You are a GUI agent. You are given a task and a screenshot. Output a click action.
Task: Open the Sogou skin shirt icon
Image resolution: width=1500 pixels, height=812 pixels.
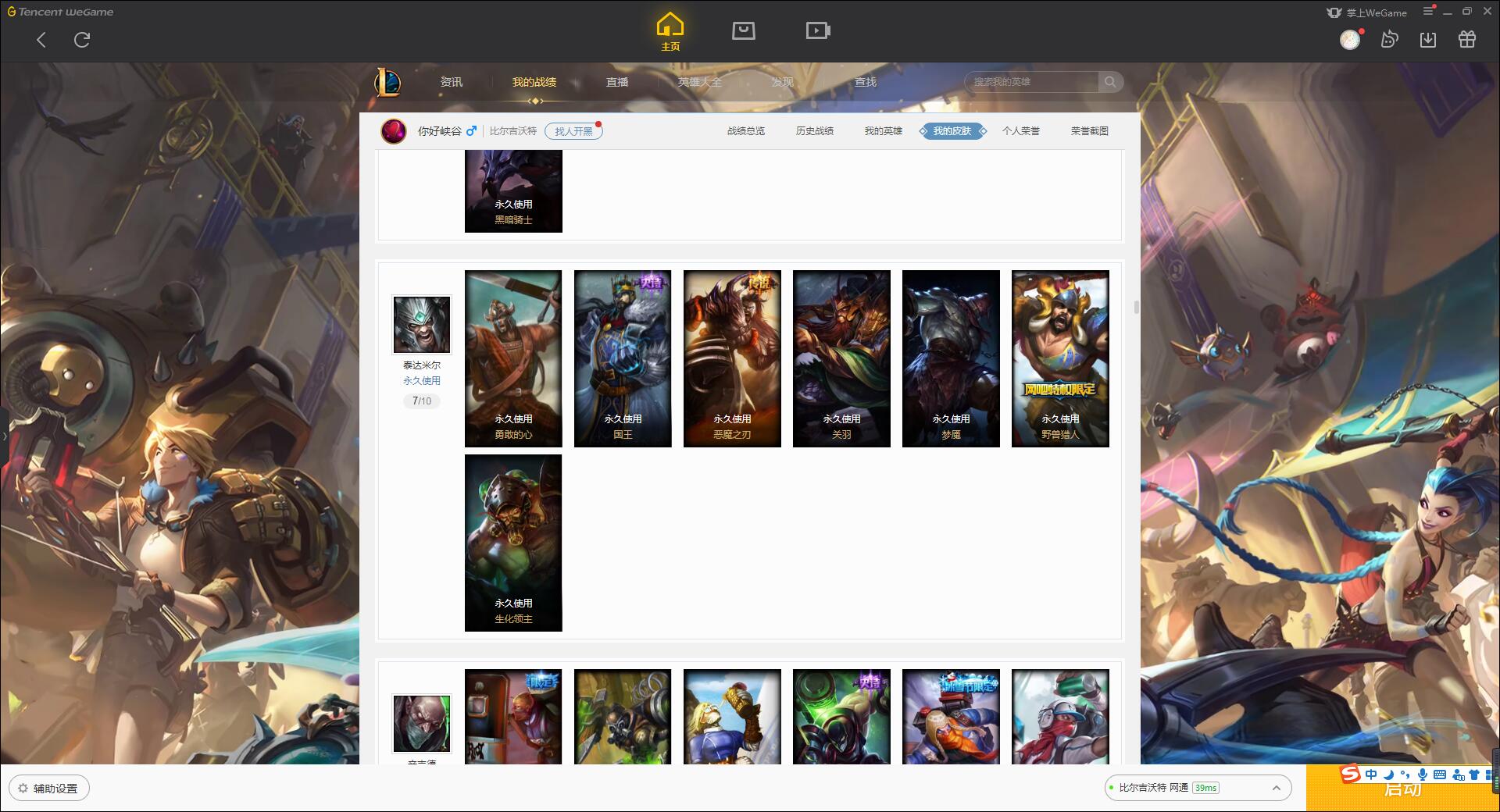point(1474,775)
